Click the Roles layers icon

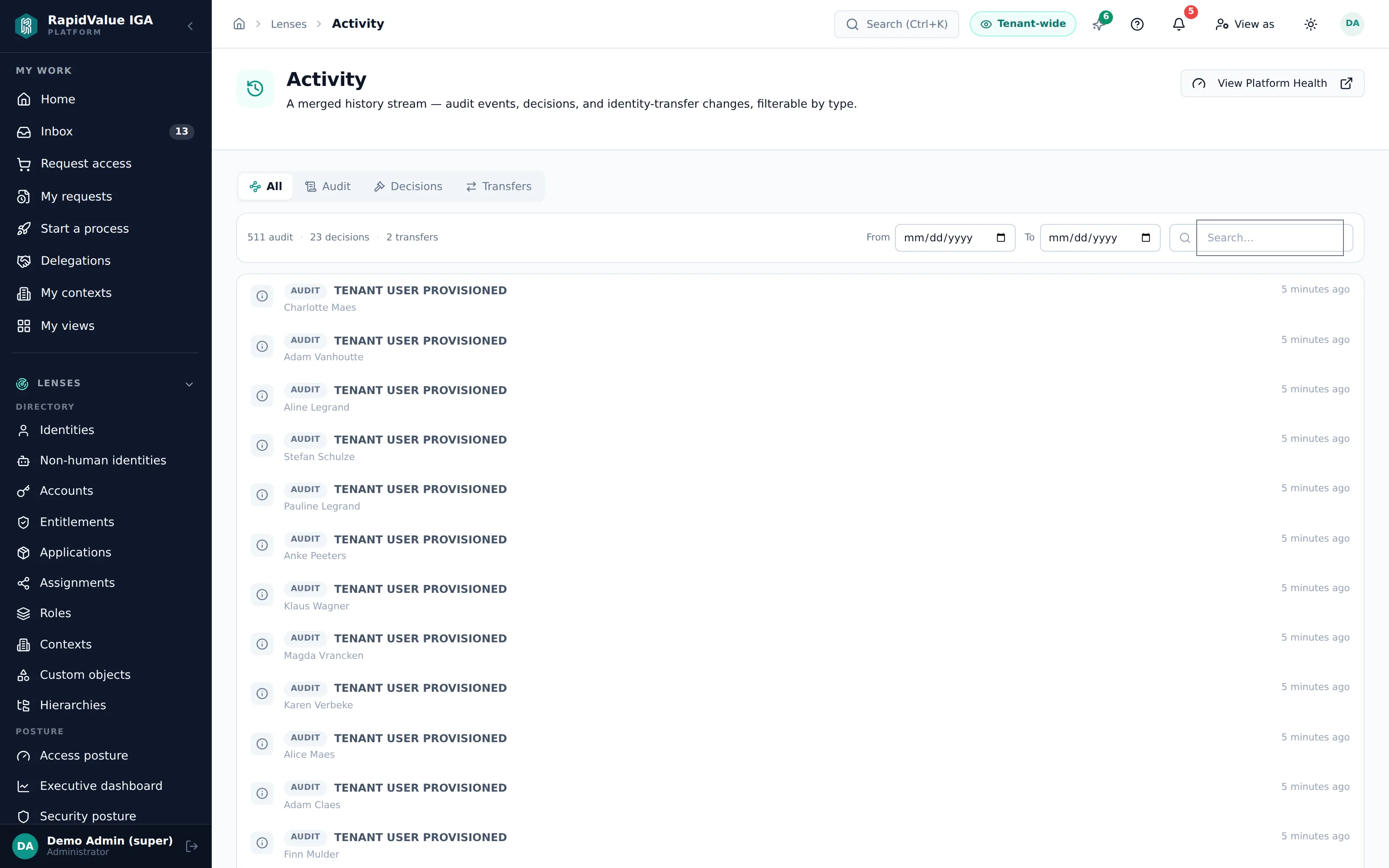coord(23,614)
